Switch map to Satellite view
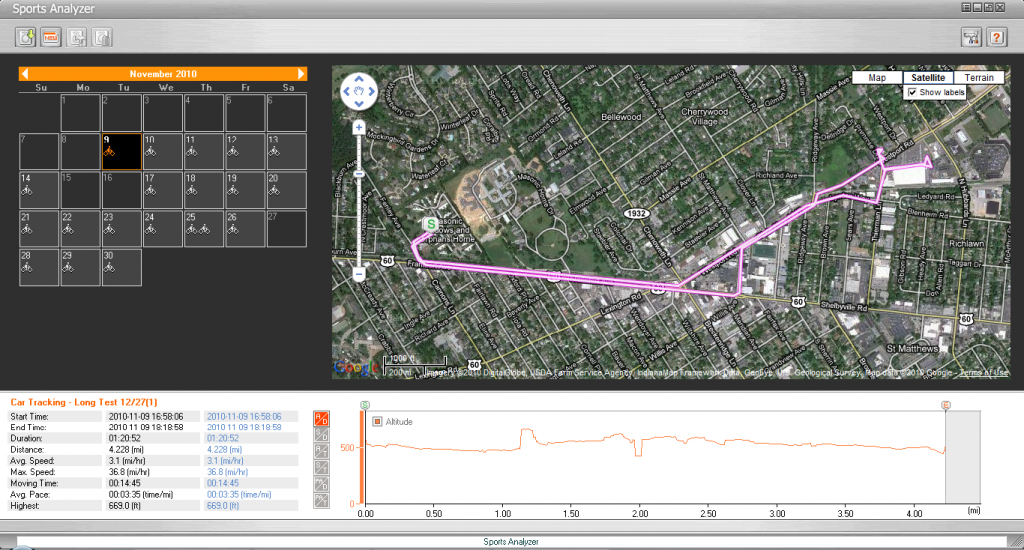 click(928, 77)
